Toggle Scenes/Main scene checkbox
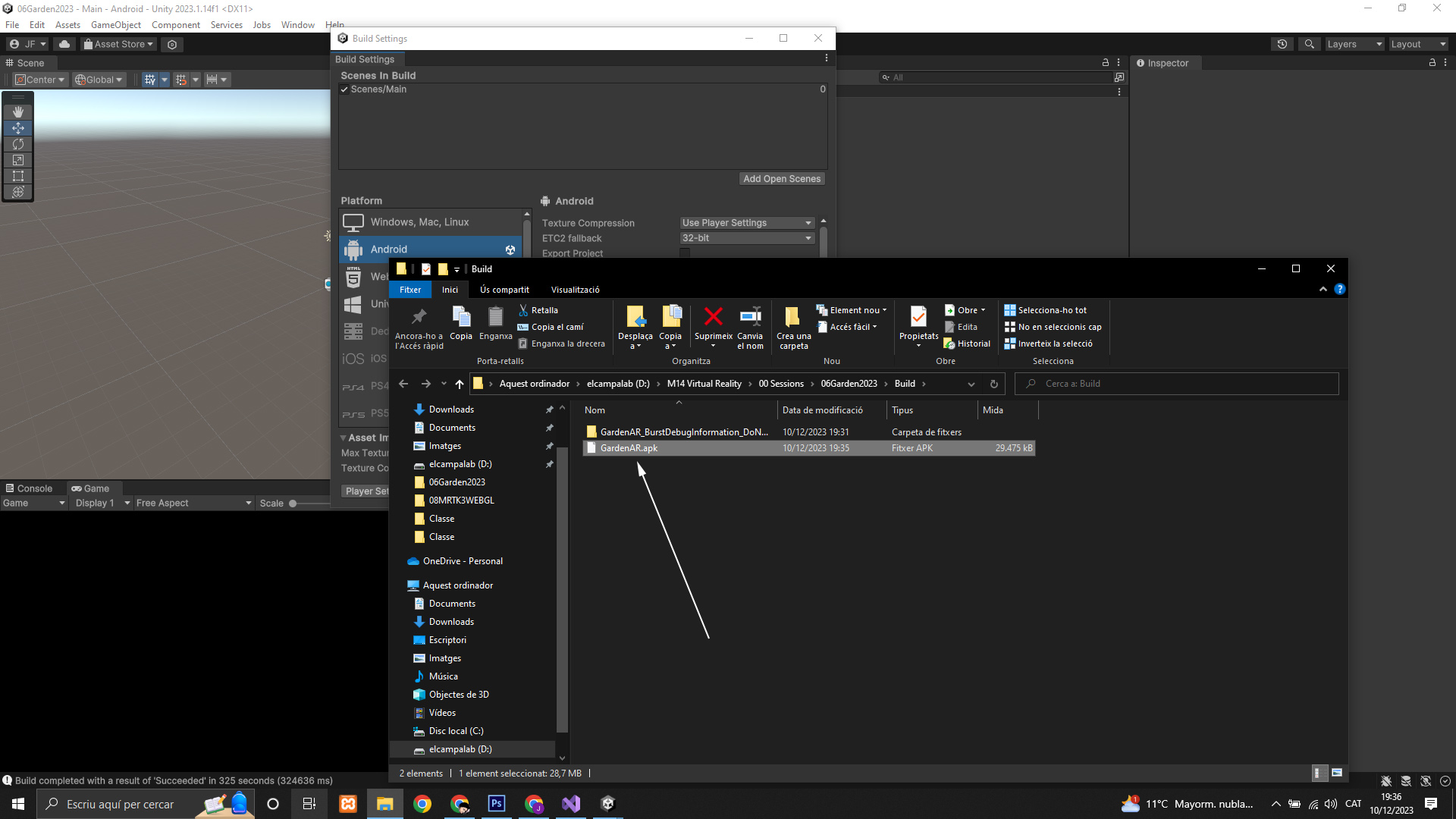This screenshot has height=819, width=1456. pos(344,89)
